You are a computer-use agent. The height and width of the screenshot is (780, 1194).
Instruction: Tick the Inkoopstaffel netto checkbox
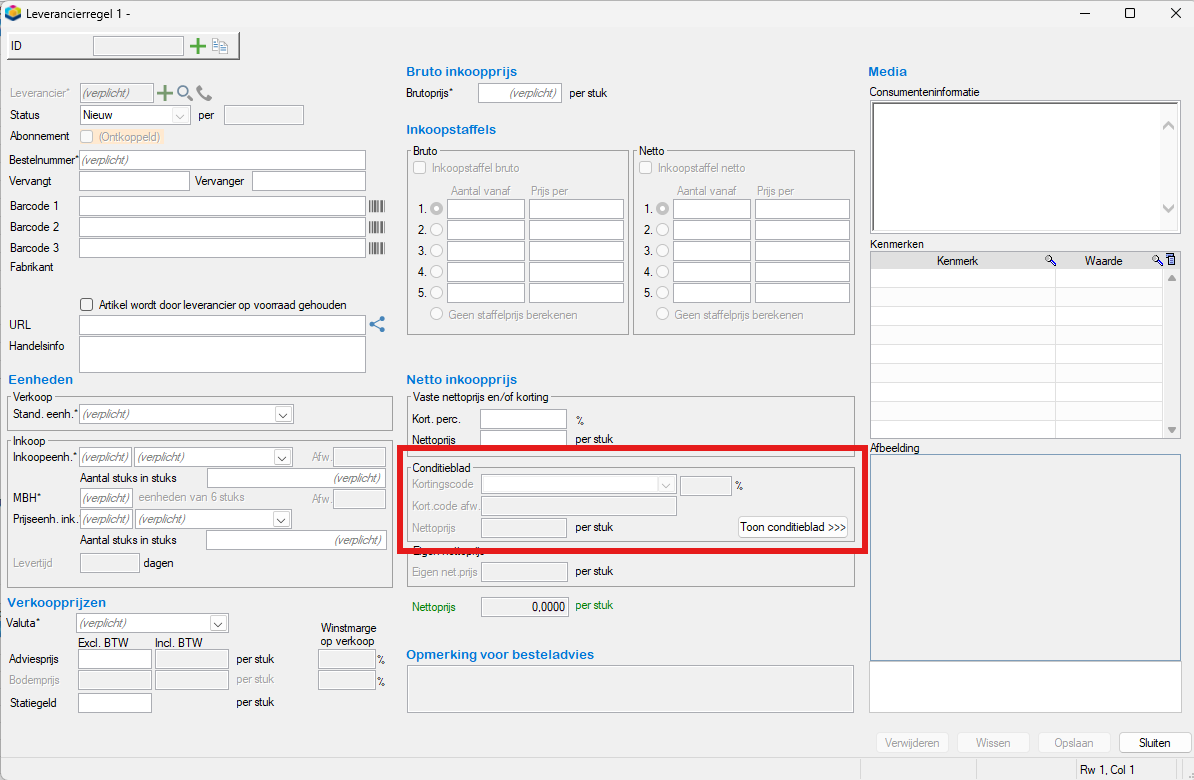(x=646, y=168)
